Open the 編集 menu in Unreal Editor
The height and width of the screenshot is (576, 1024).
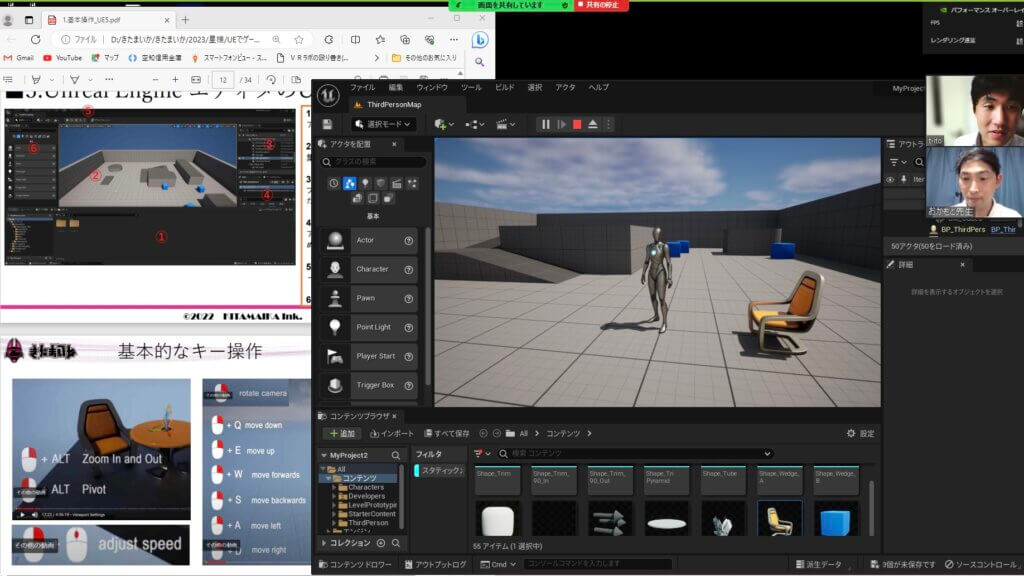click(396, 88)
